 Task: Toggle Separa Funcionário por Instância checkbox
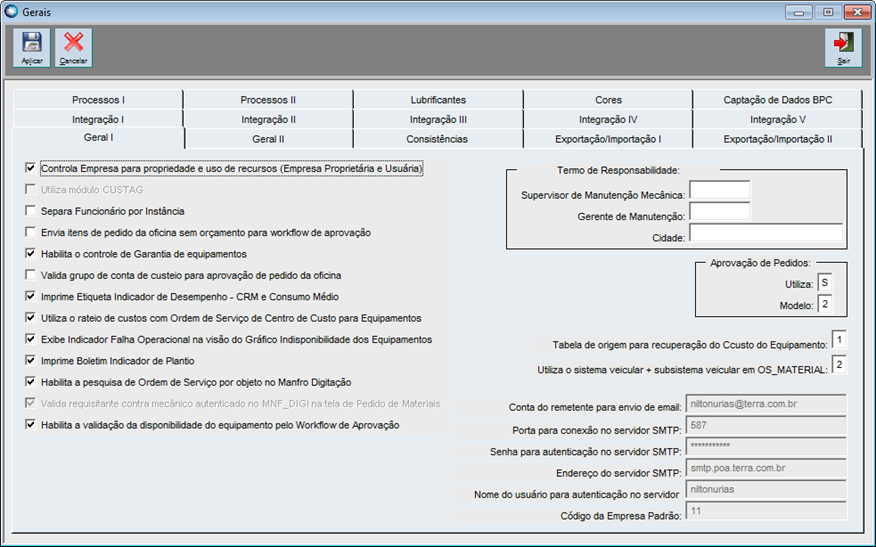click(30, 211)
